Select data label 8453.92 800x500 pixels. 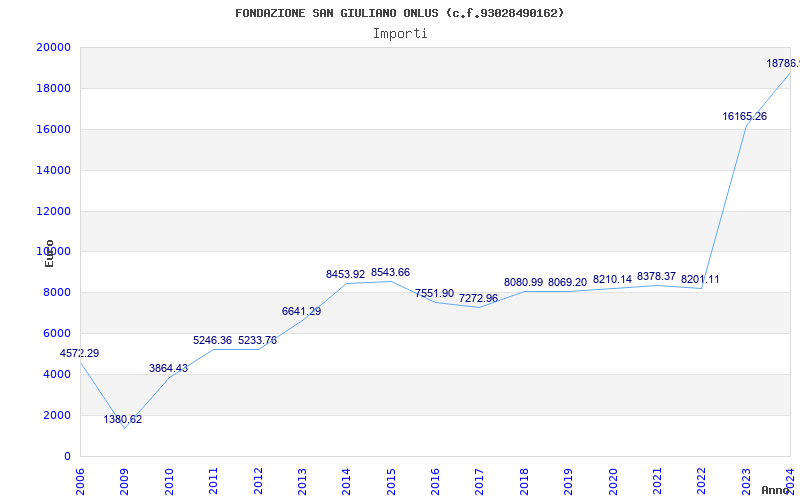(346, 274)
